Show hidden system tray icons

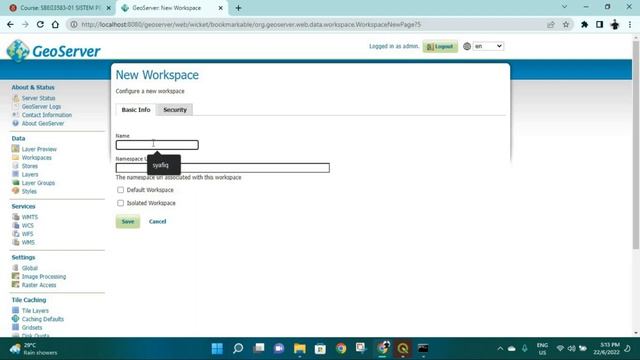(x=500, y=348)
